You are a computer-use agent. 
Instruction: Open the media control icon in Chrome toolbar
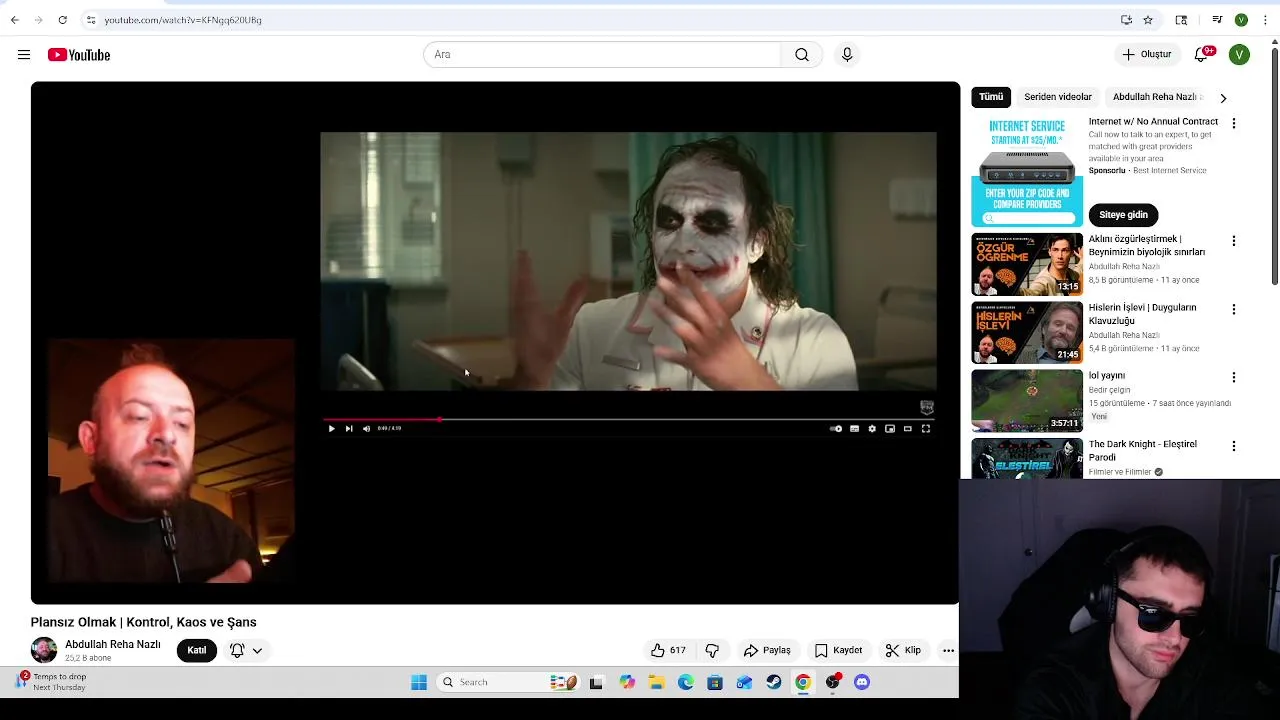coord(1217,20)
